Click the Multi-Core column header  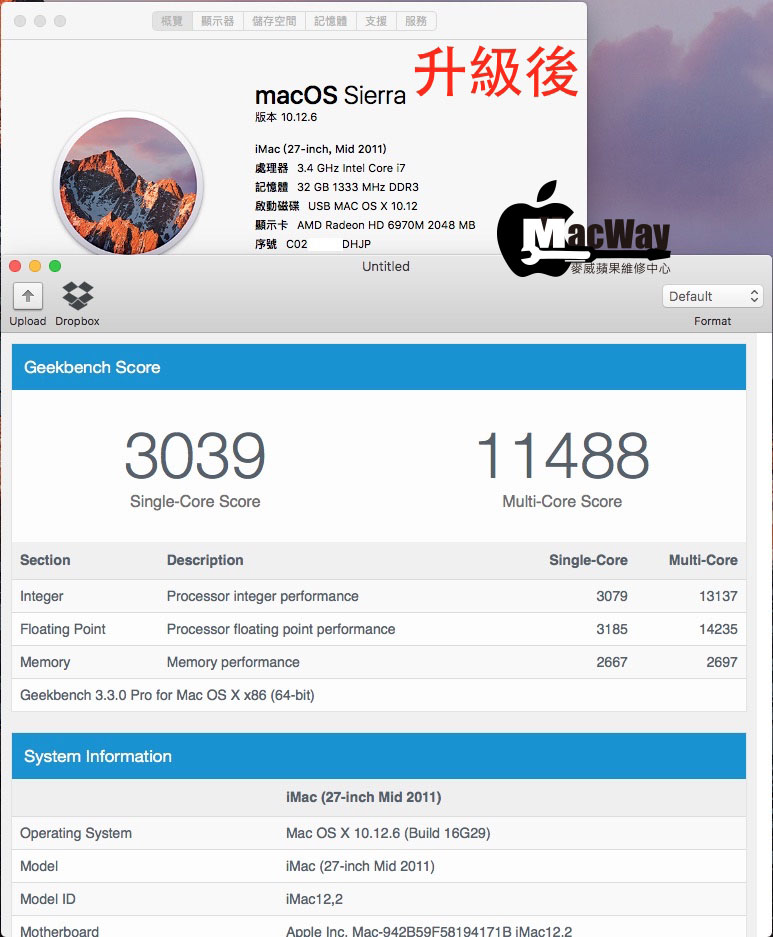click(x=703, y=560)
